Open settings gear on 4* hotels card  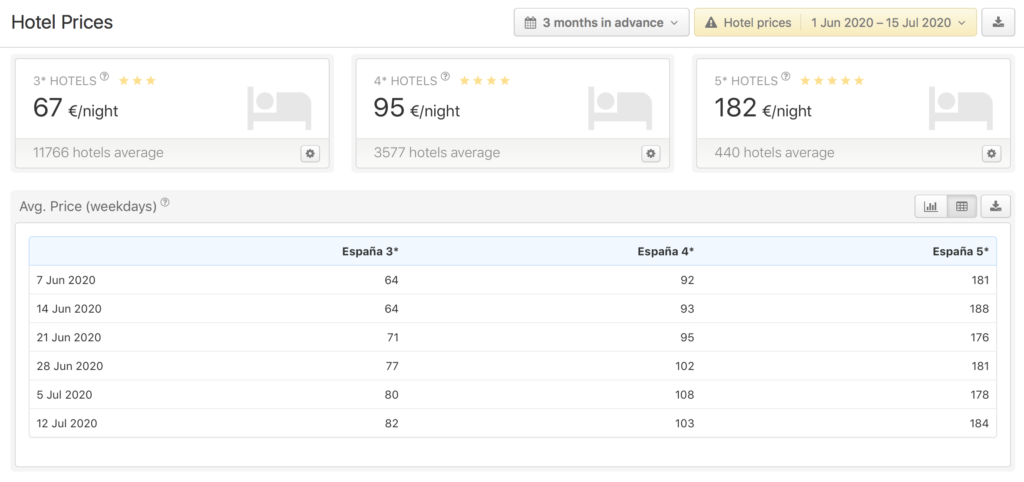[650, 153]
